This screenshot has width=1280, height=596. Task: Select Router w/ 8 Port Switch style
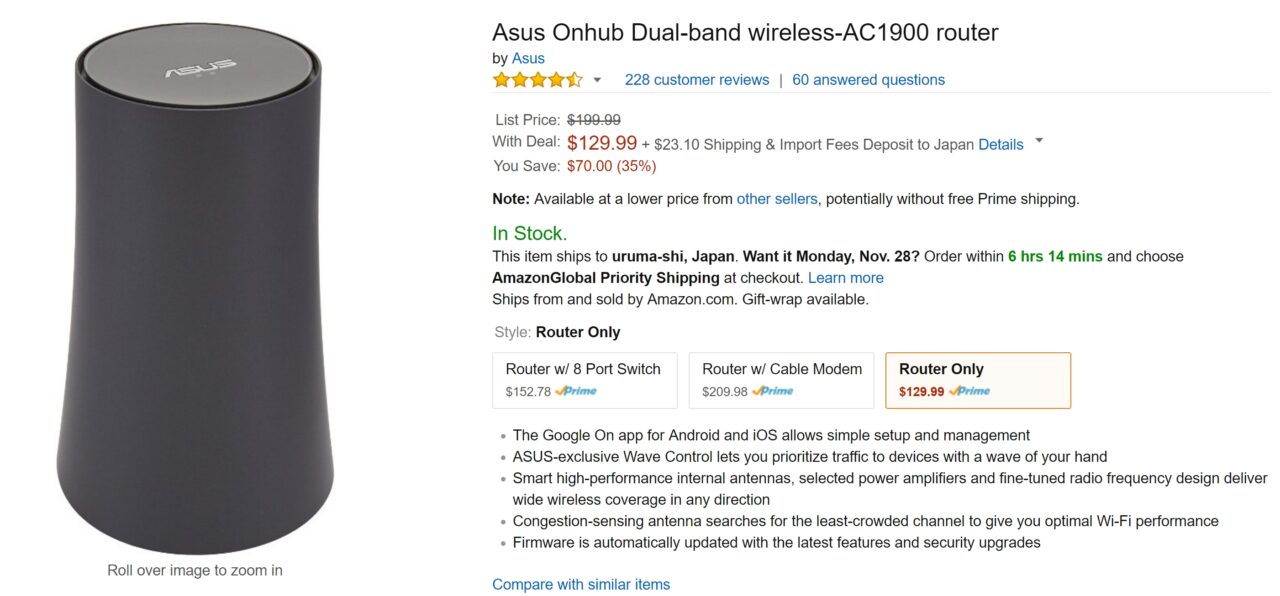[584, 380]
